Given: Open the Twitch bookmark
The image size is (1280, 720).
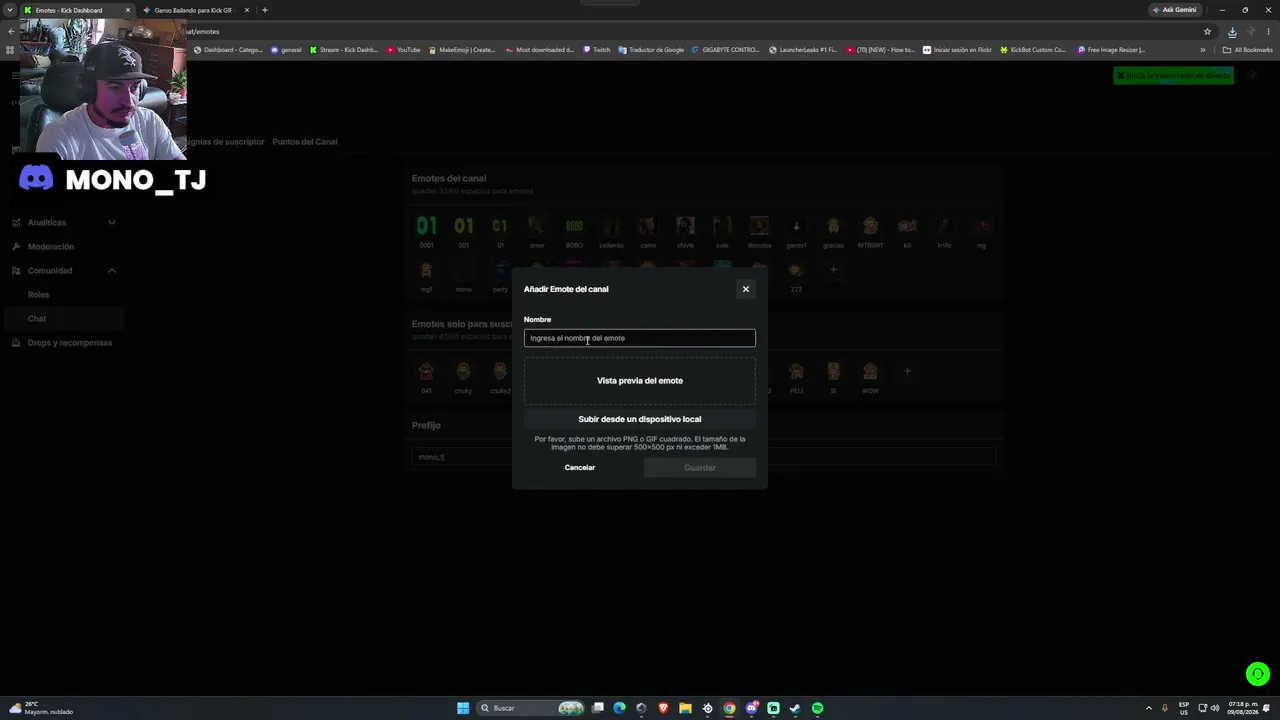Looking at the screenshot, I should [597, 50].
